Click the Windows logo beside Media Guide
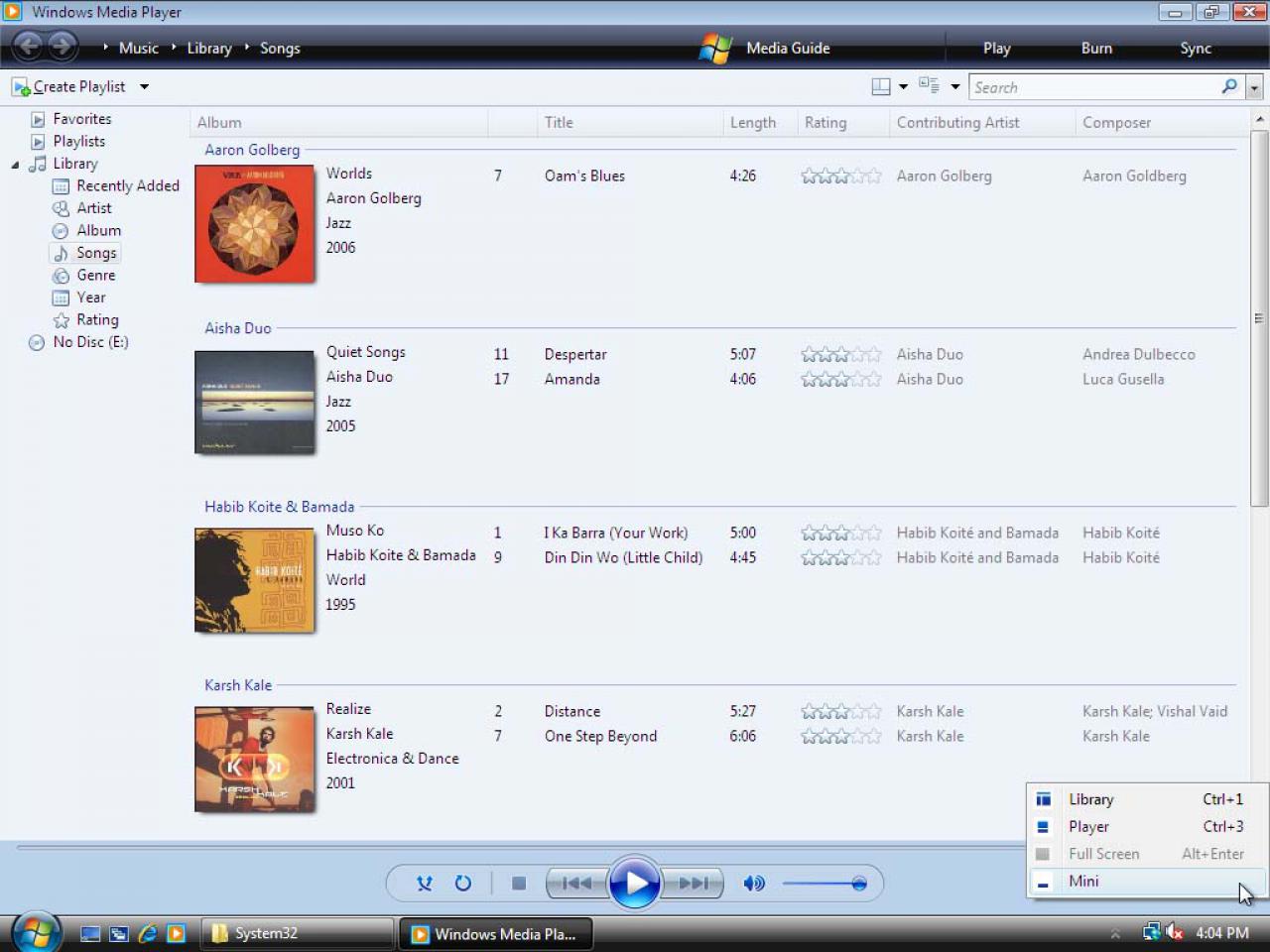The width and height of the screenshot is (1270, 952). [x=715, y=48]
